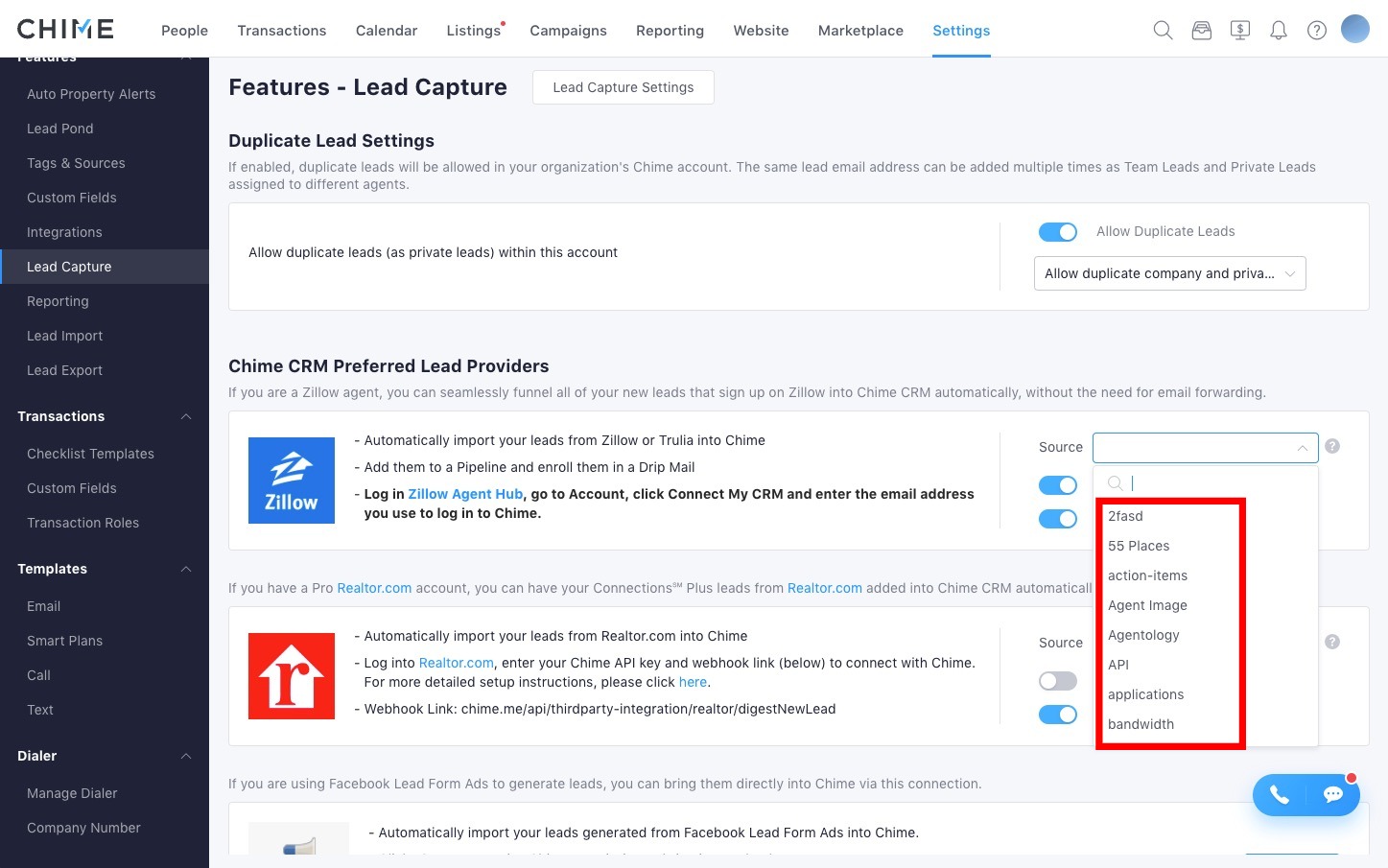Open Auto Property Alerts in the sidebar
Image resolution: width=1388 pixels, height=868 pixels.
[91, 94]
